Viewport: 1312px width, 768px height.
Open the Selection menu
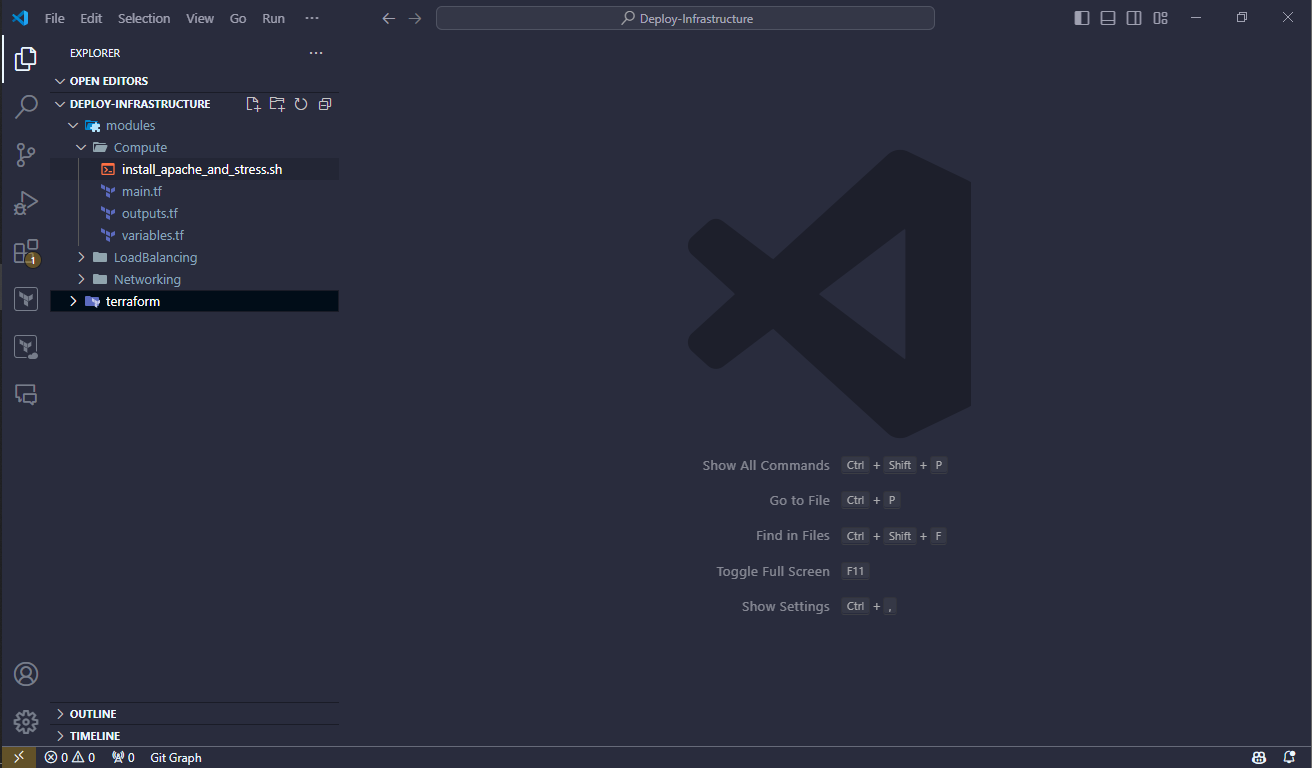(144, 18)
